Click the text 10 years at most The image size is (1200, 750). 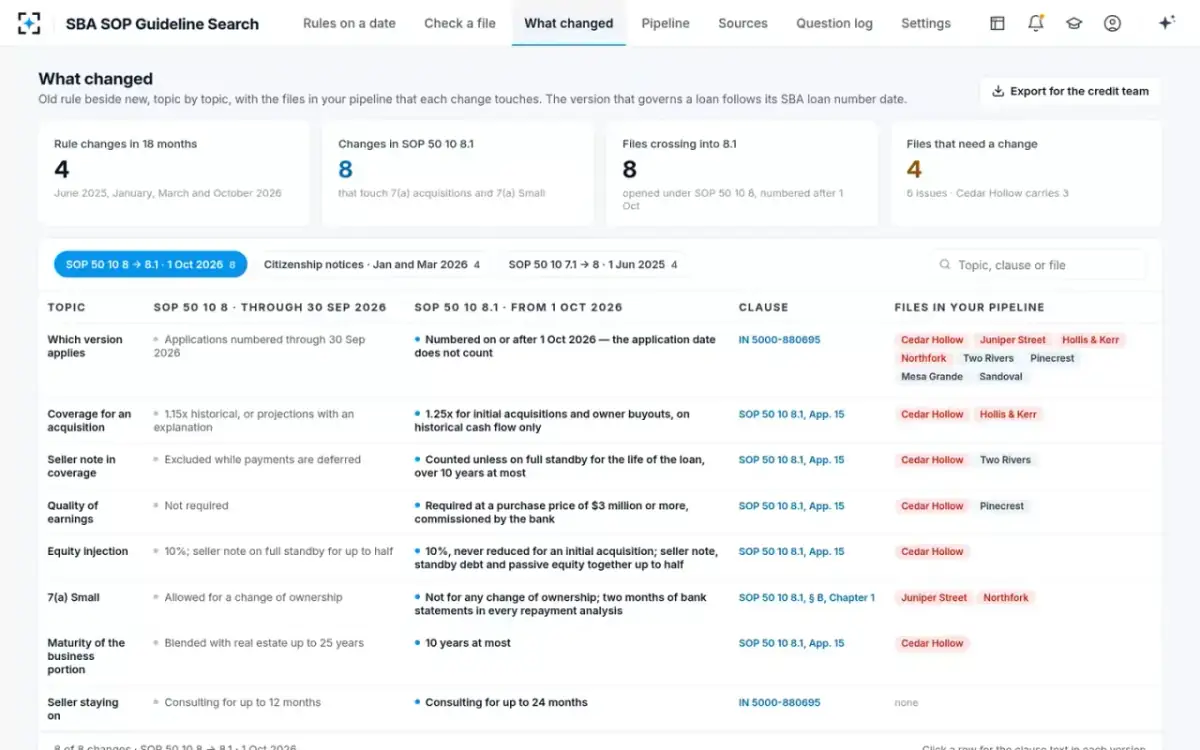click(468, 644)
